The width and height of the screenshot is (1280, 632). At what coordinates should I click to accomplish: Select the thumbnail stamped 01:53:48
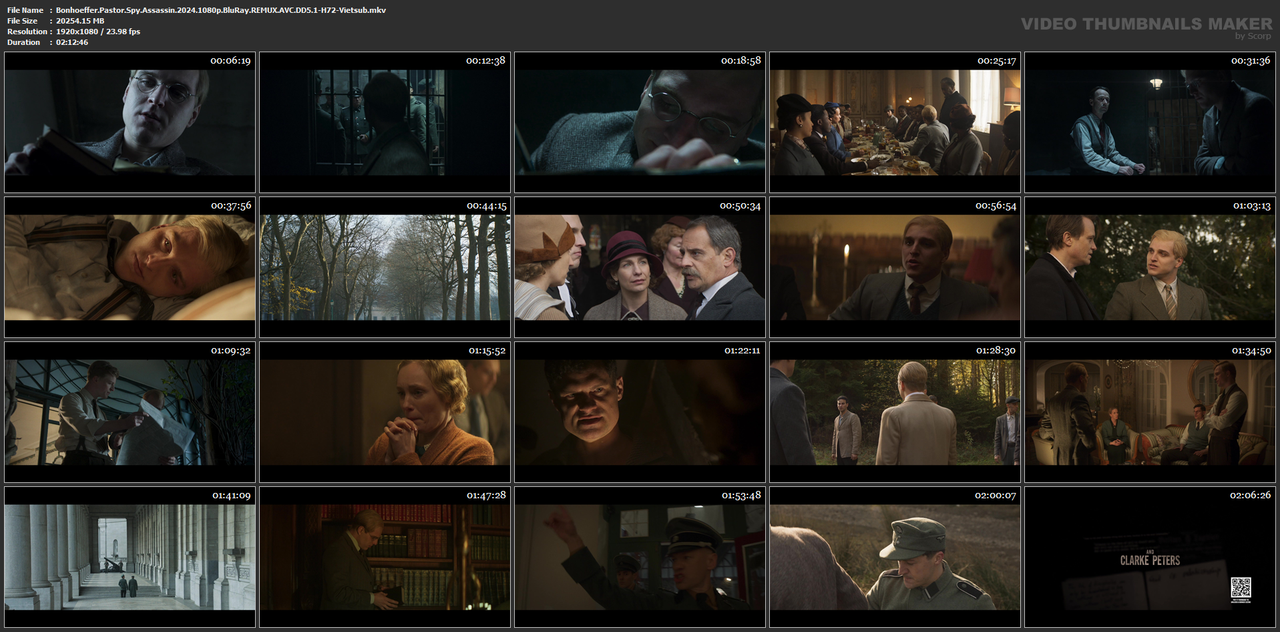pyautogui.click(x=640, y=557)
